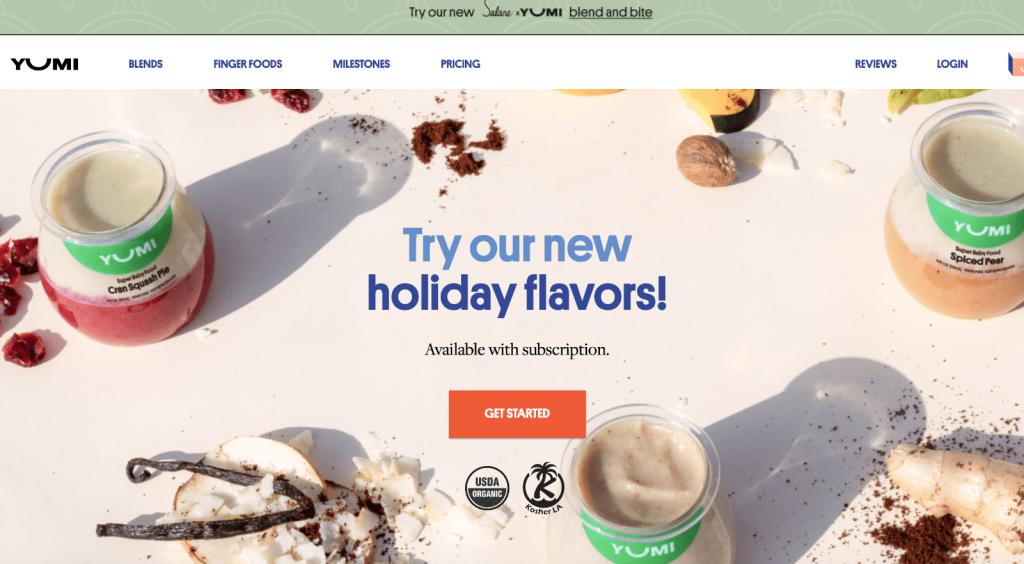1024x564 pixels.
Task: Select the Login link
Action: pos(952,64)
